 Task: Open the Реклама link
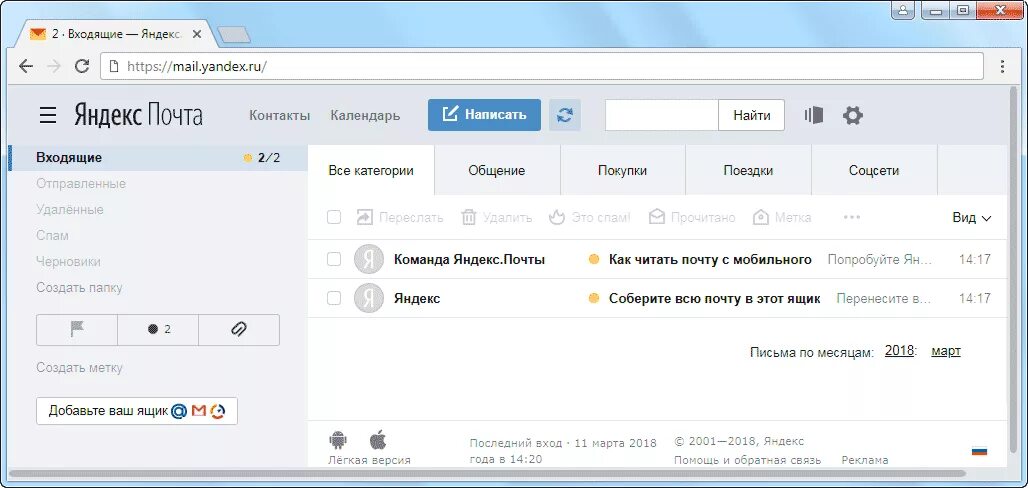point(865,460)
